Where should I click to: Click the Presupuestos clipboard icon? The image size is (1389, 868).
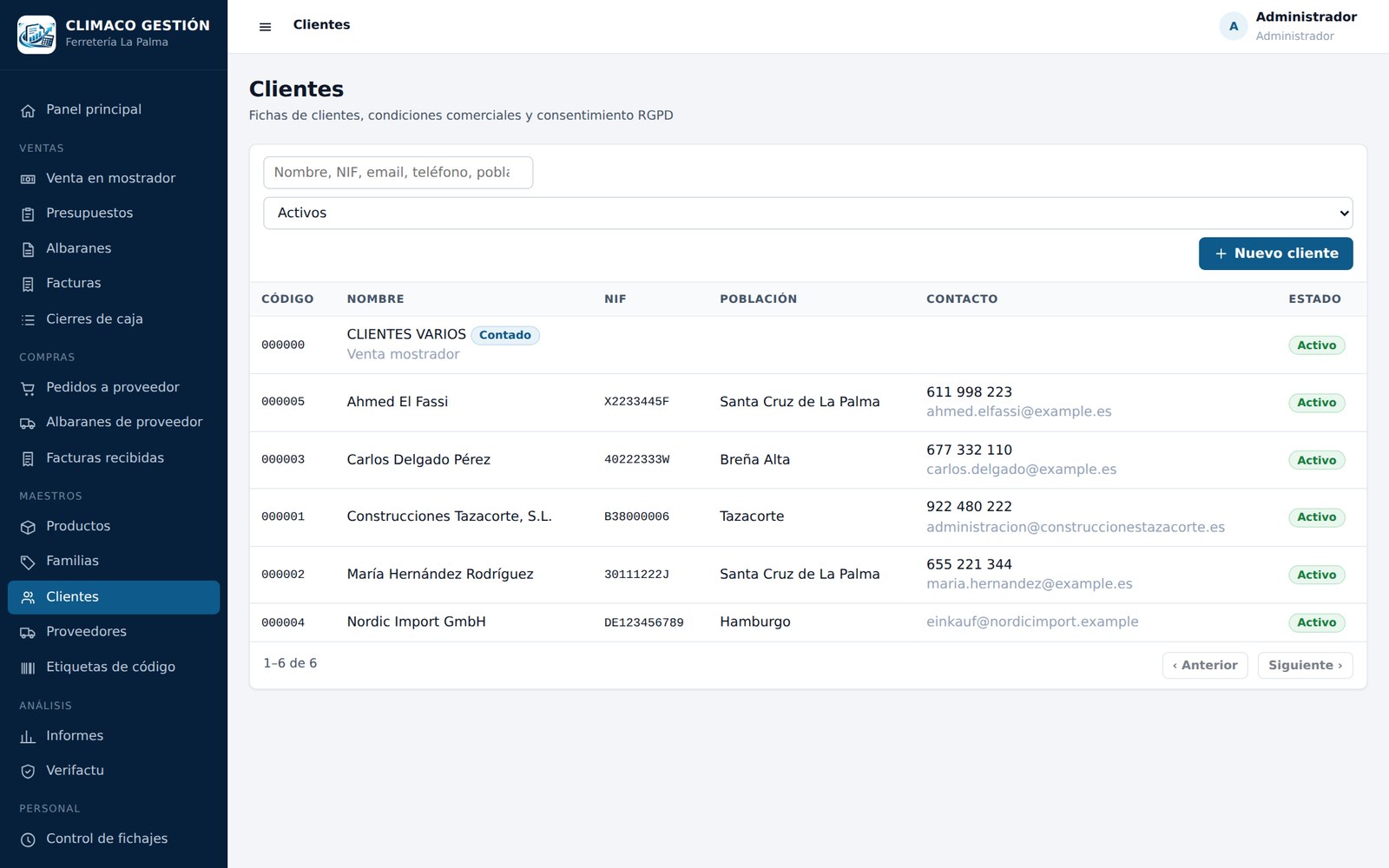tap(28, 214)
